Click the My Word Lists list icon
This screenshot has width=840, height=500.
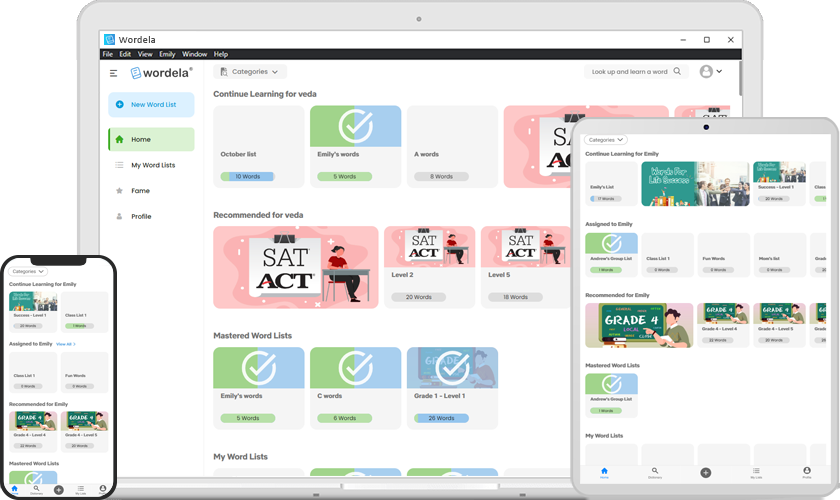pos(119,165)
